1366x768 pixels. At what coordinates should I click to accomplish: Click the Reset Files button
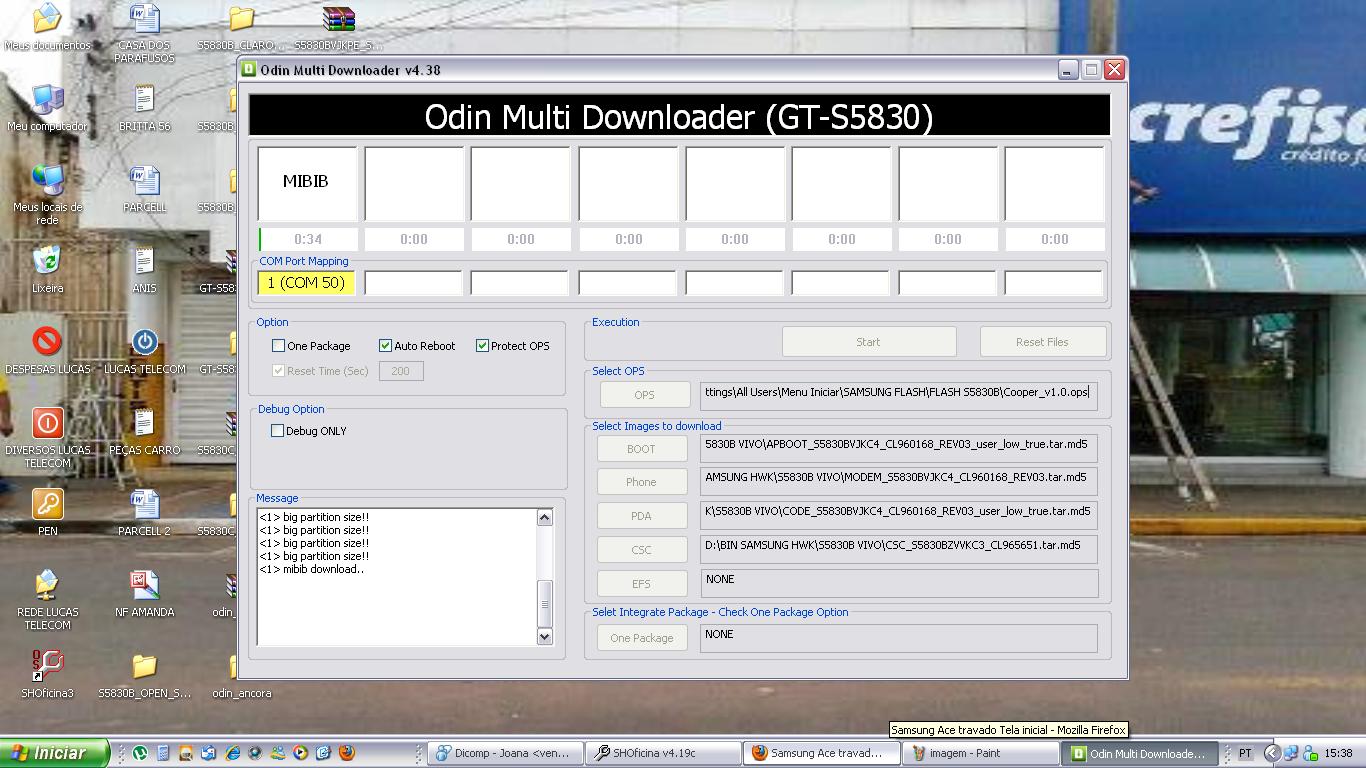(1043, 342)
